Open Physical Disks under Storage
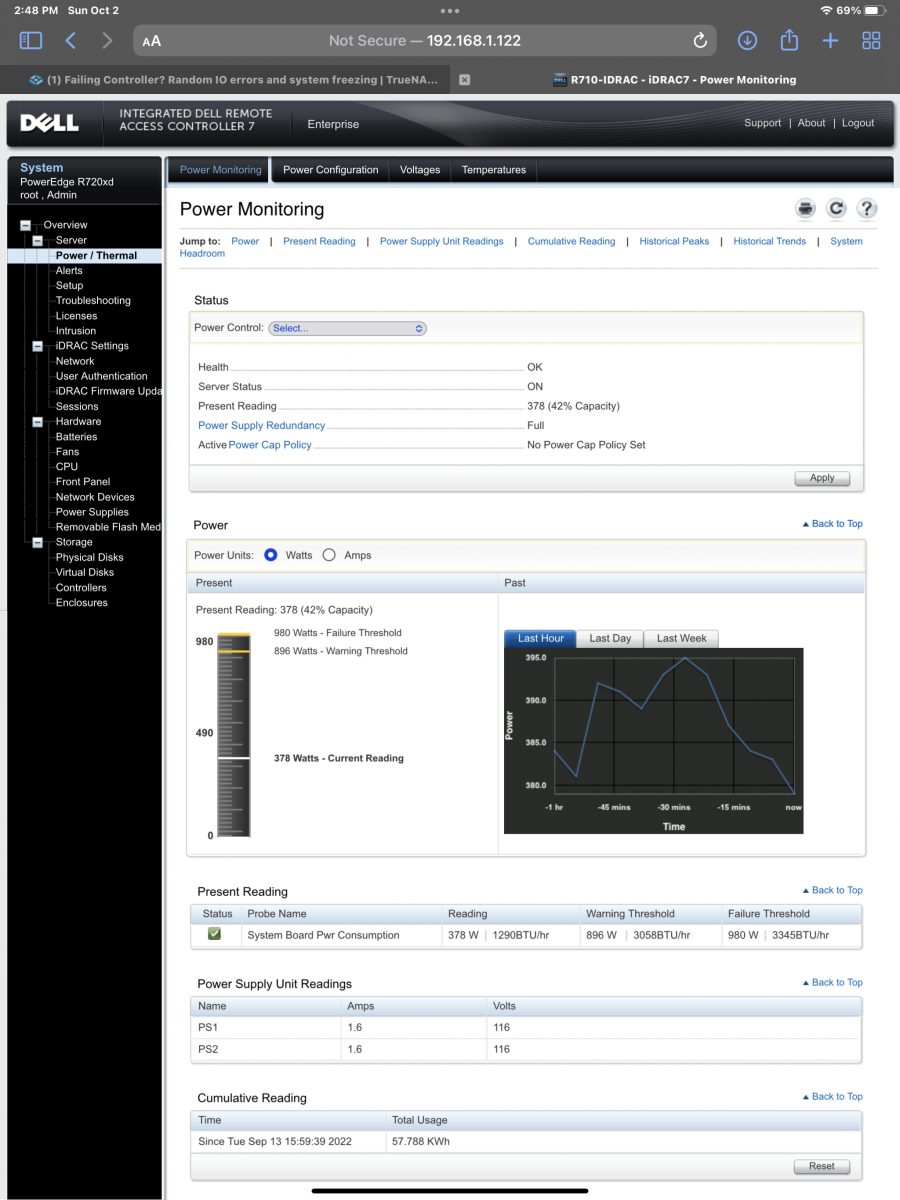Viewport: 900px width, 1200px height. (90, 557)
